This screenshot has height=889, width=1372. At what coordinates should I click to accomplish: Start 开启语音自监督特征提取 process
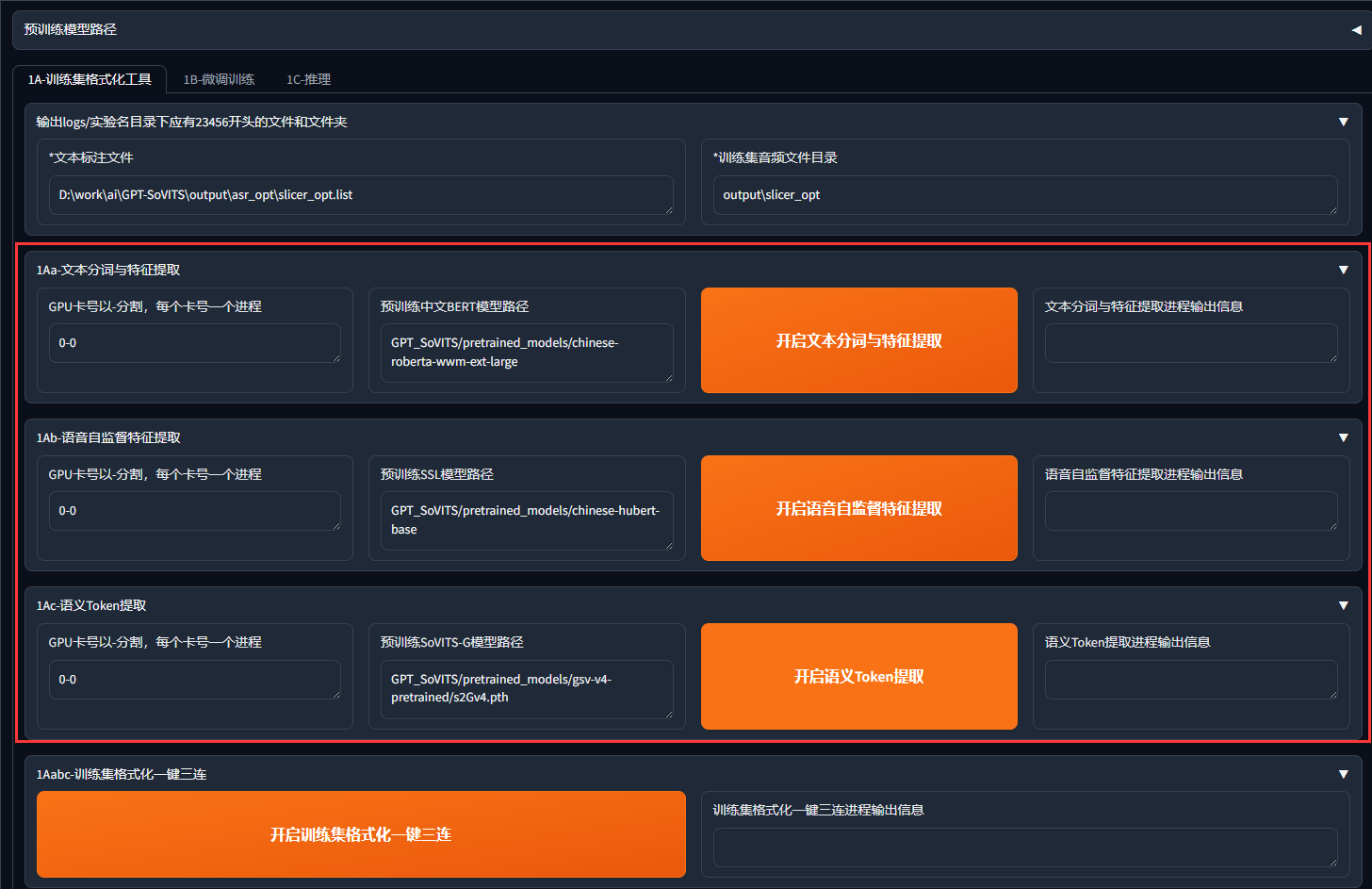858,508
